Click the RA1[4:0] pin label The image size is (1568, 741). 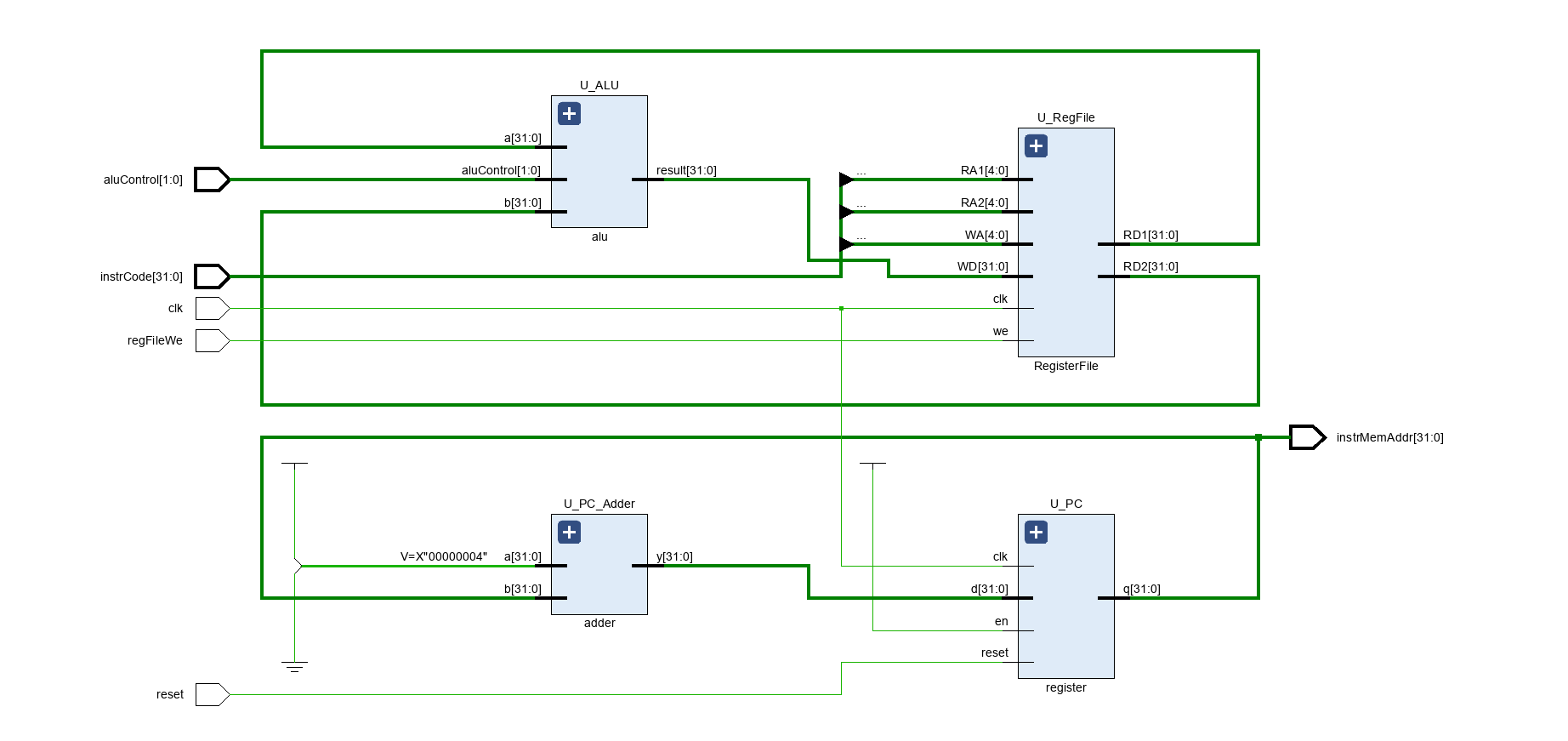tap(985, 170)
